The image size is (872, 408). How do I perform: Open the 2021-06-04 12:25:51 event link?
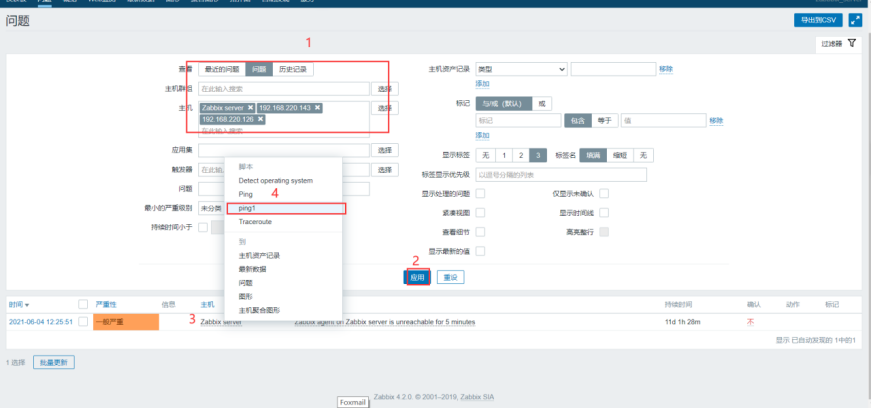[x=41, y=322]
